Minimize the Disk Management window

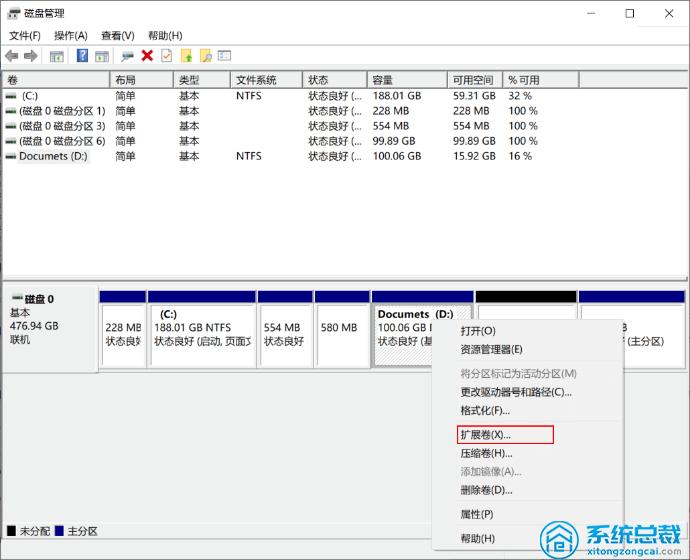pos(591,14)
